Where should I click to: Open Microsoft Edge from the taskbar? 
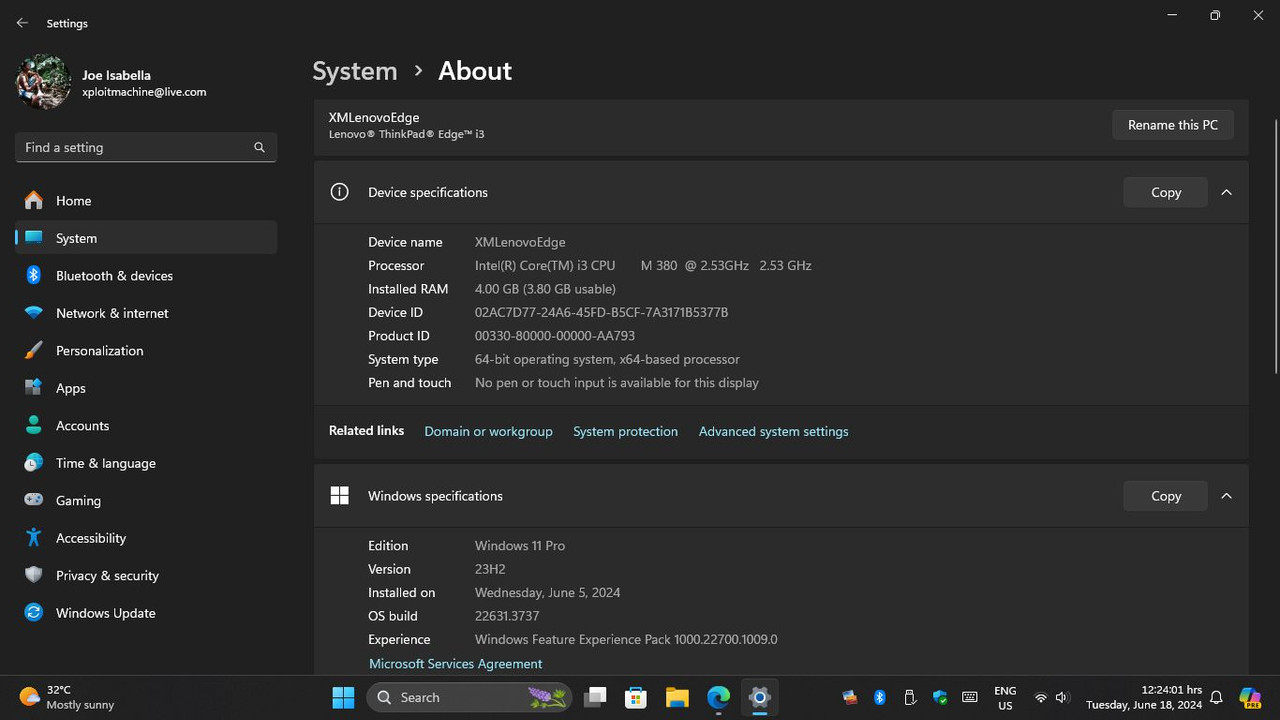718,697
